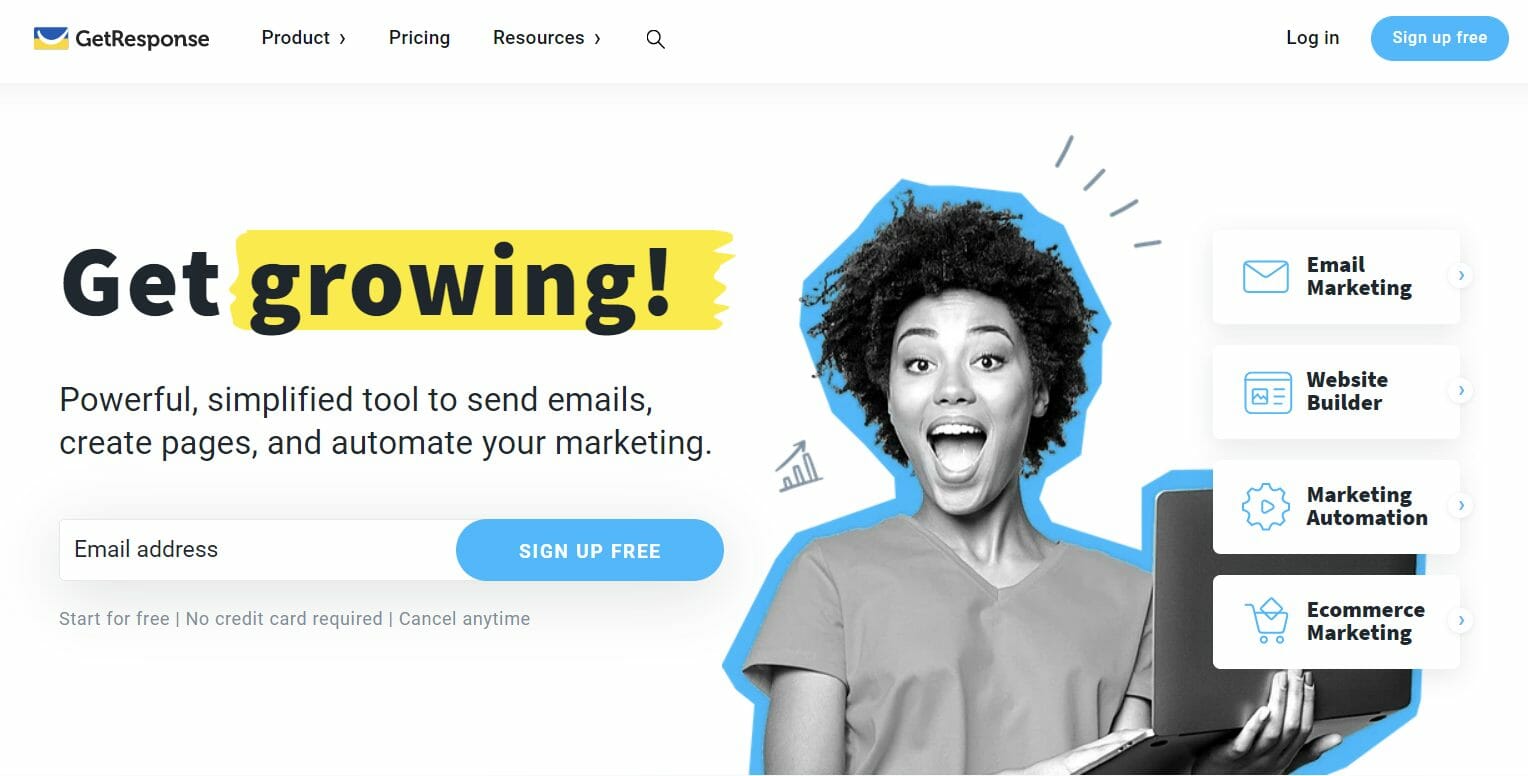Click the GetResponse envelope logo icon
This screenshot has height=776, width=1528.
point(50,38)
